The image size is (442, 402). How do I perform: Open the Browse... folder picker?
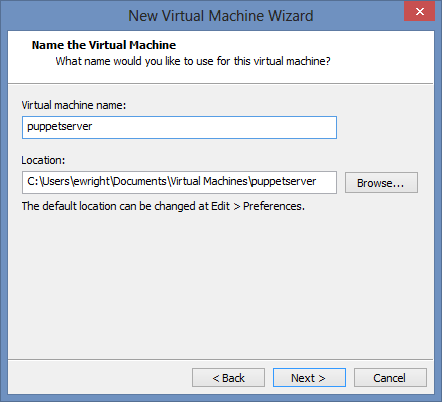381,183
